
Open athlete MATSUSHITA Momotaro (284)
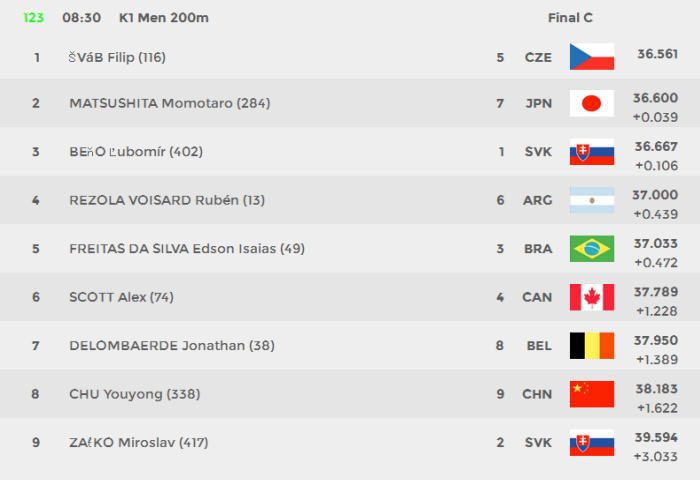pyautogui.click(x=170, y=103)
